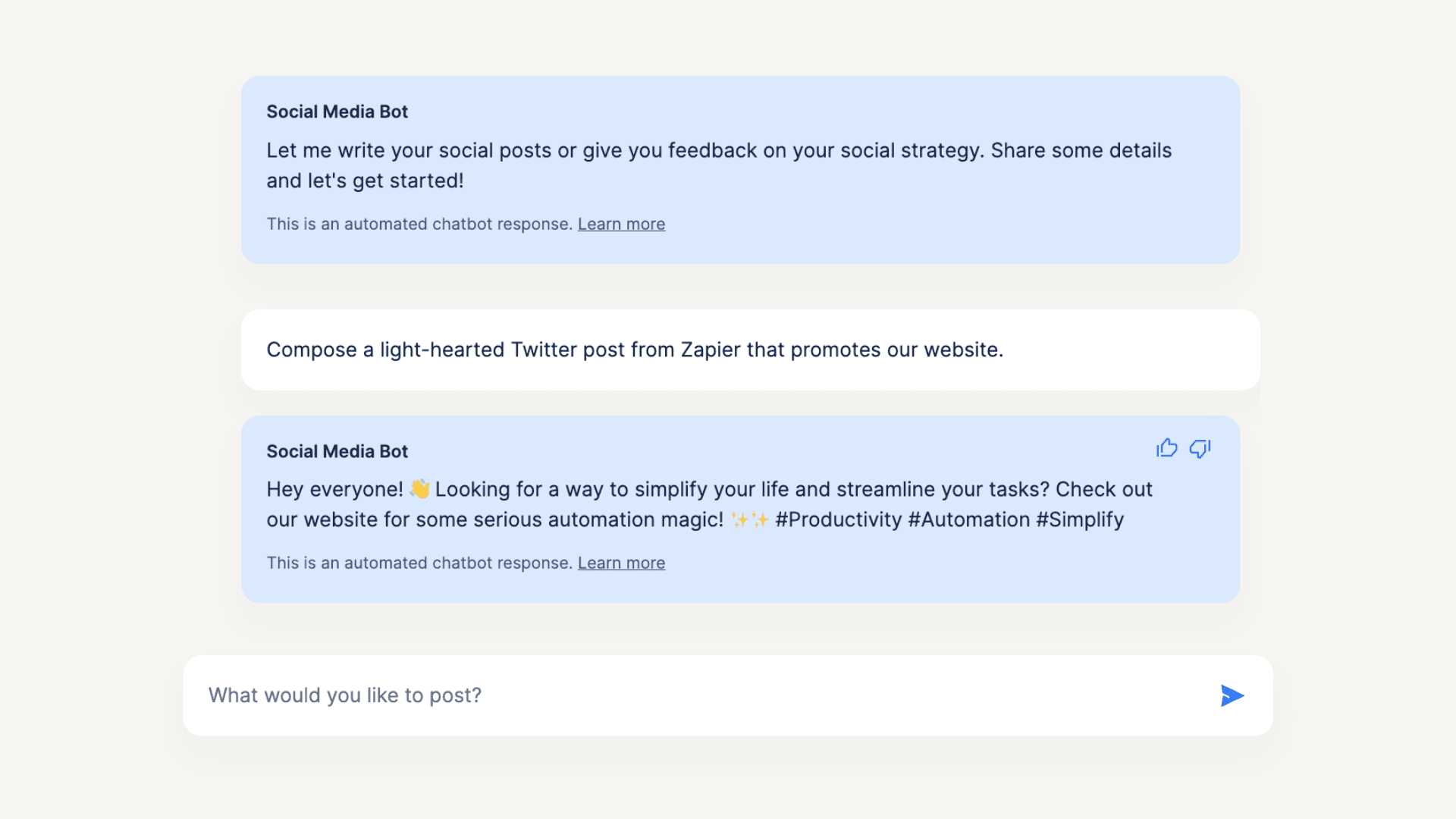1456x819 pixels.
Task: Click the #Automation hashtag
Action: (968, 520)
